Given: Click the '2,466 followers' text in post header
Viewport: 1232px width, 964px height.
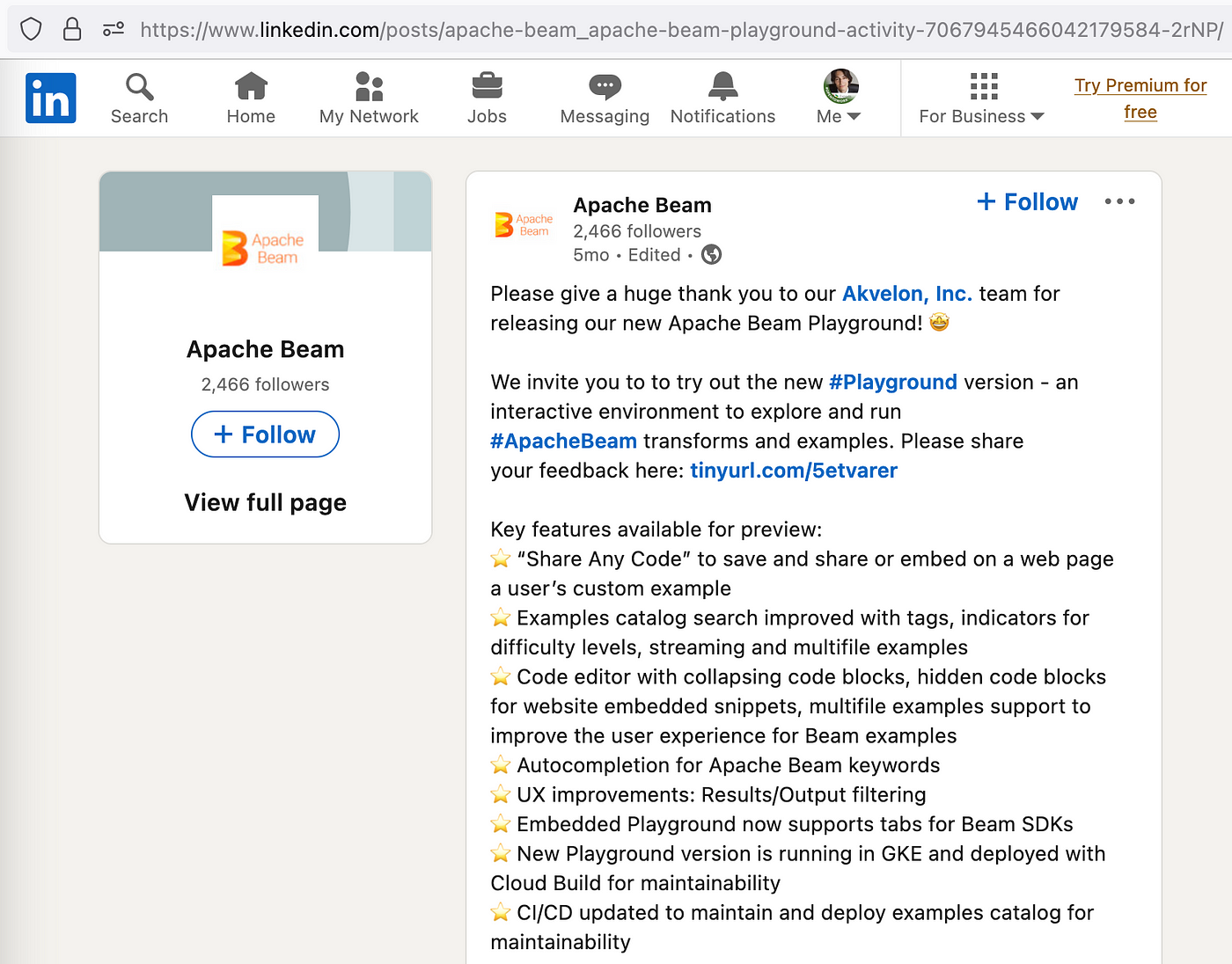Looking at the screenshot, I should coord(637,231).
